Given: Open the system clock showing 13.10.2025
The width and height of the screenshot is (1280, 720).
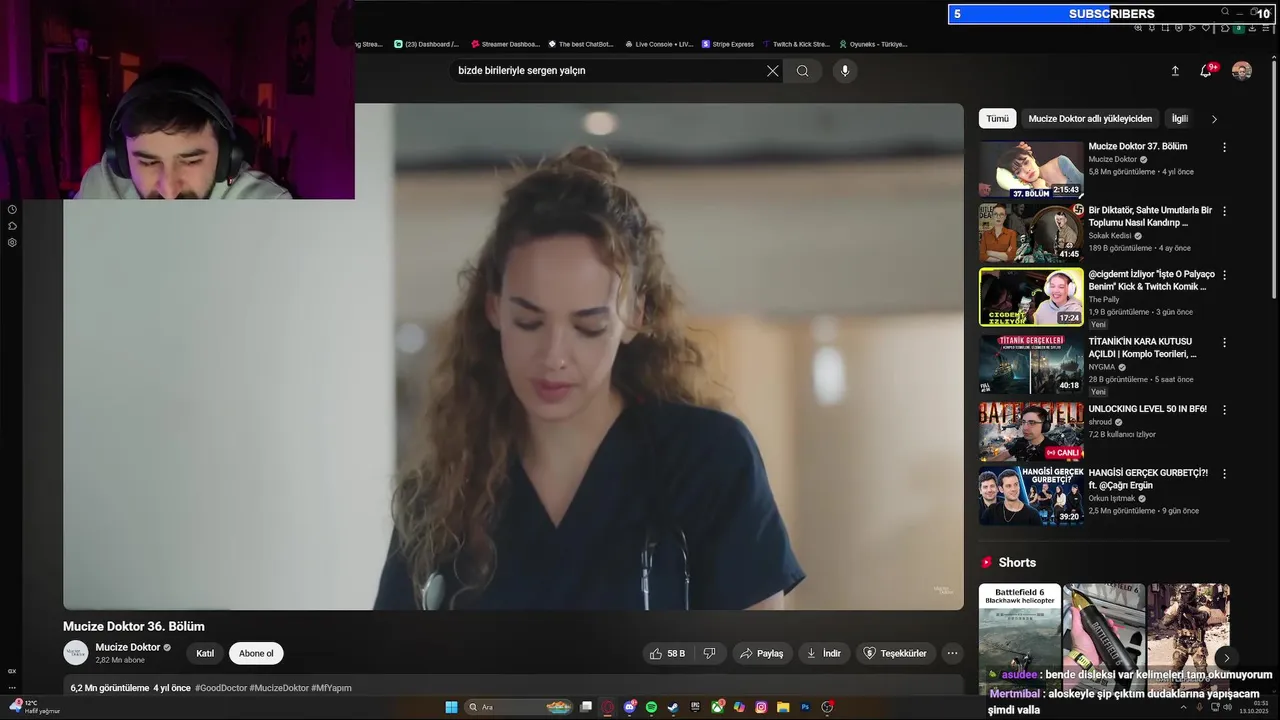Looking at the screenshot, I should point(1254,707).
